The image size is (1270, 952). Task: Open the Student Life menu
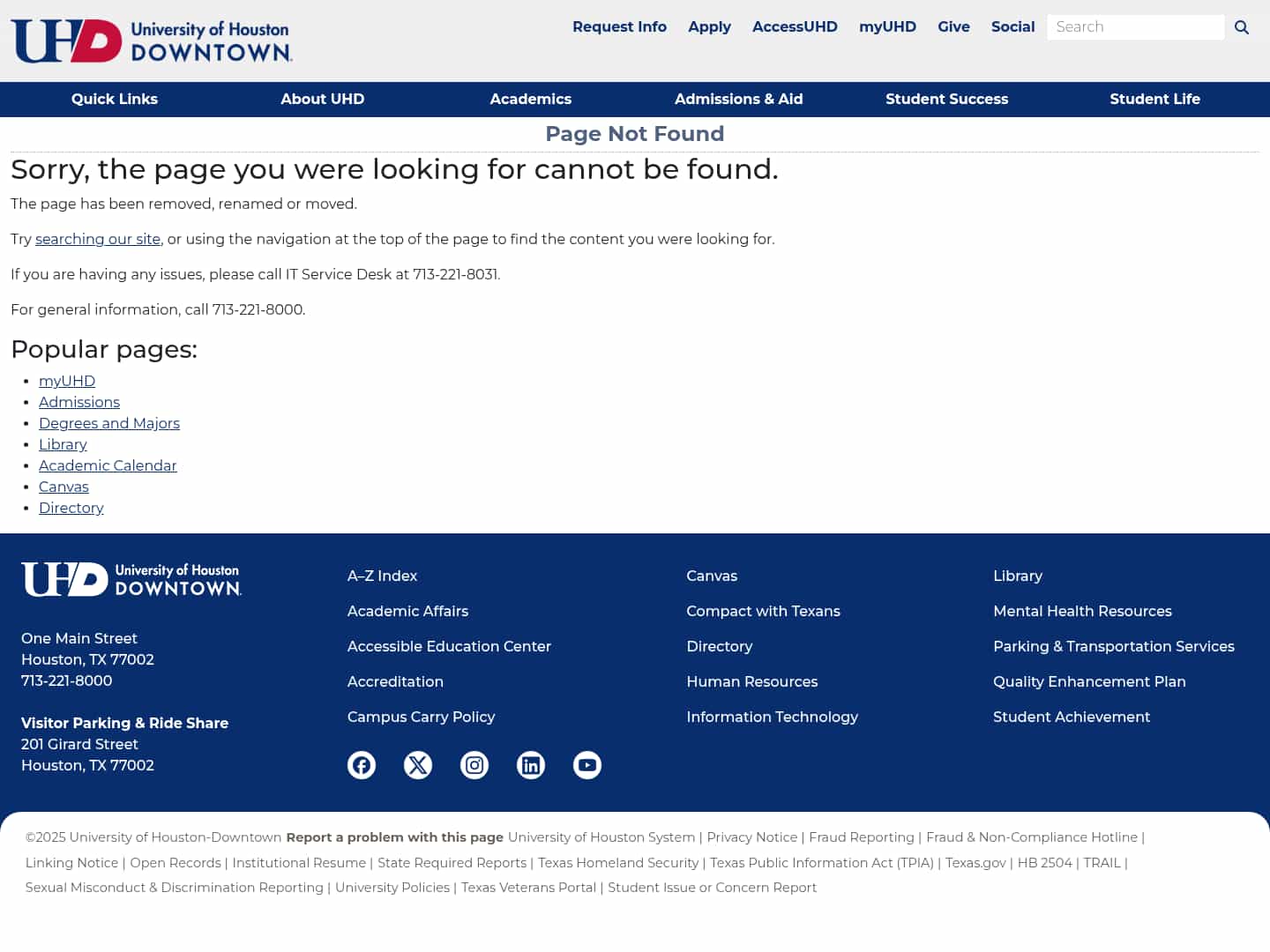pos(1155,100)
